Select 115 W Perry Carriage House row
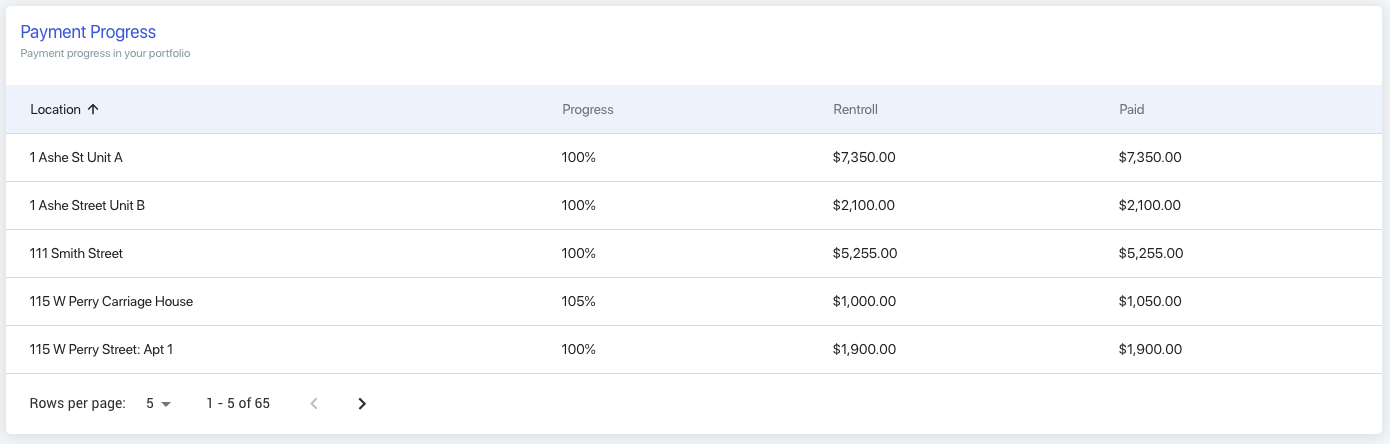1390x444 pixels. click(695, 302)
